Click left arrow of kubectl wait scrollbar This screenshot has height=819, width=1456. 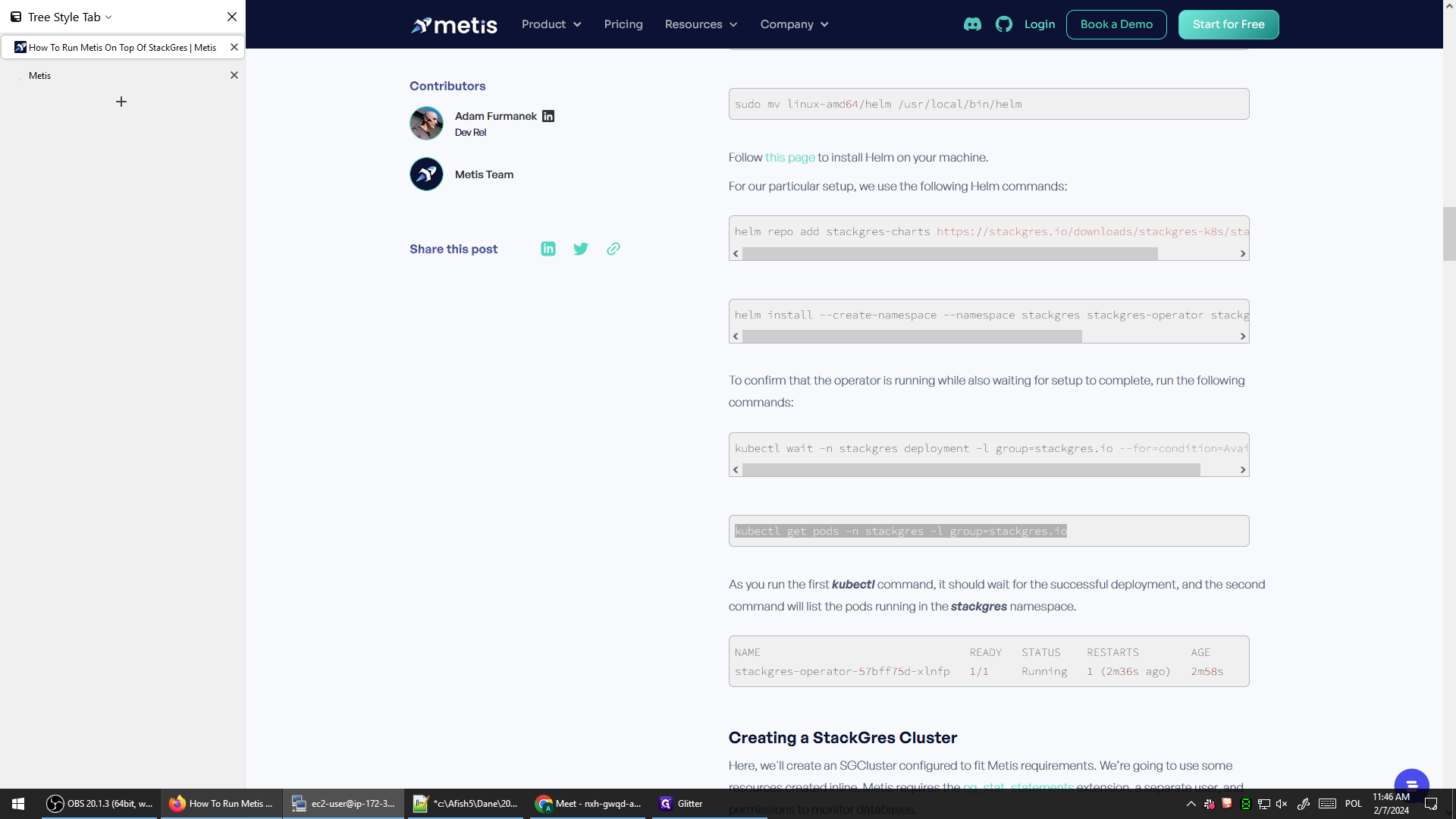(736, 470)
